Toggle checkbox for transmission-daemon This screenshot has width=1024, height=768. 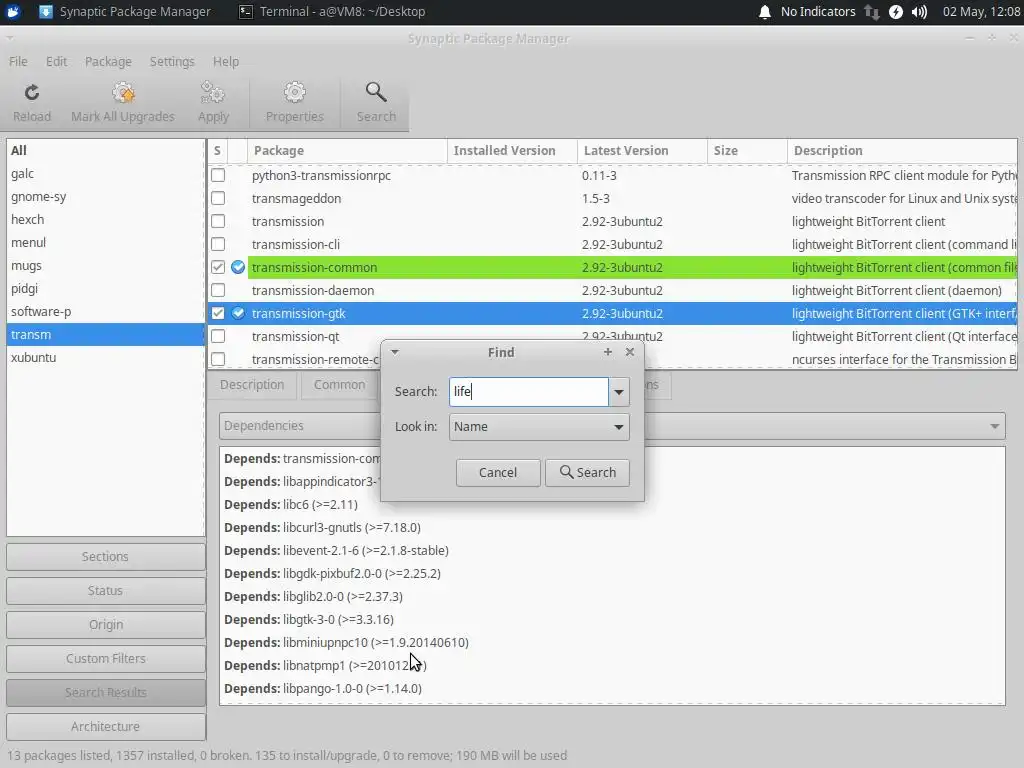coord(218,290)
